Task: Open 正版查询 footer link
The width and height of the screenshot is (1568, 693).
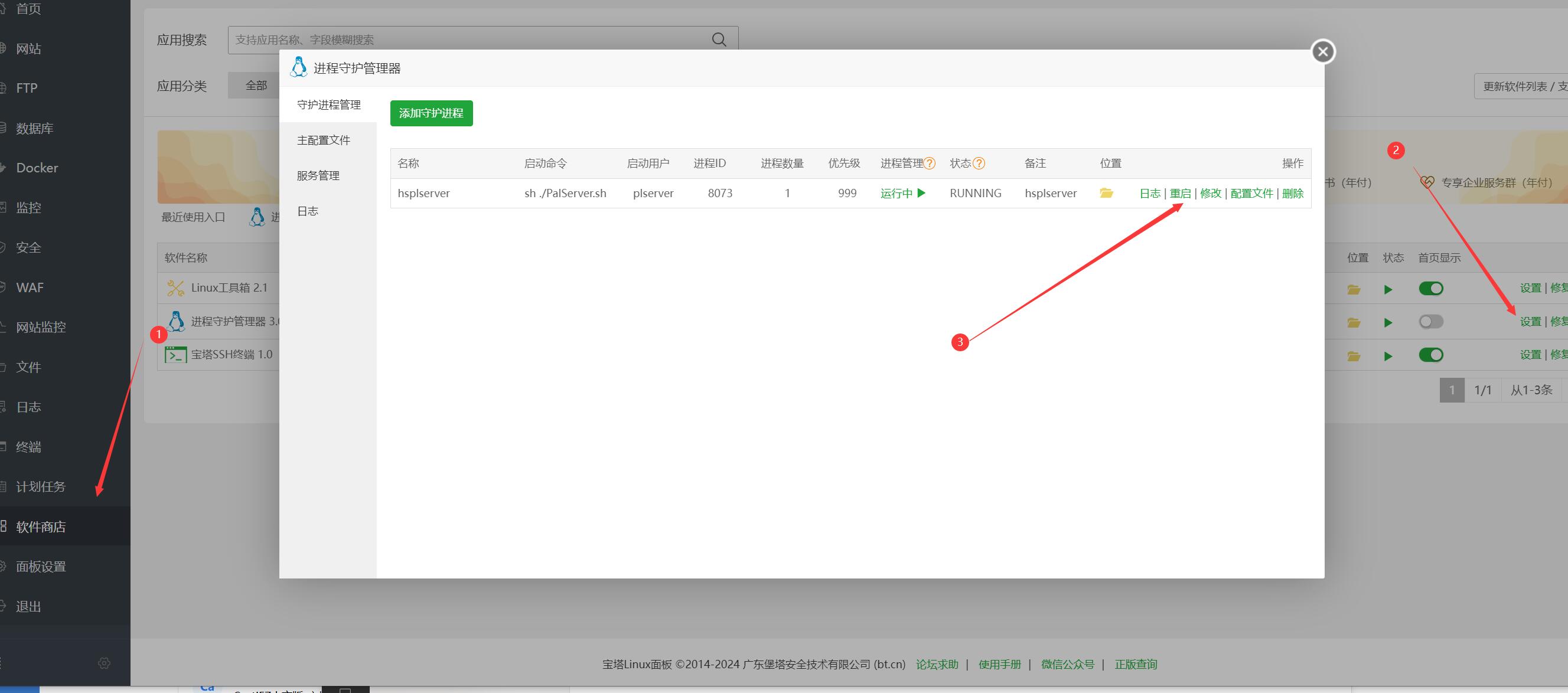Action: pos(1136,665)
